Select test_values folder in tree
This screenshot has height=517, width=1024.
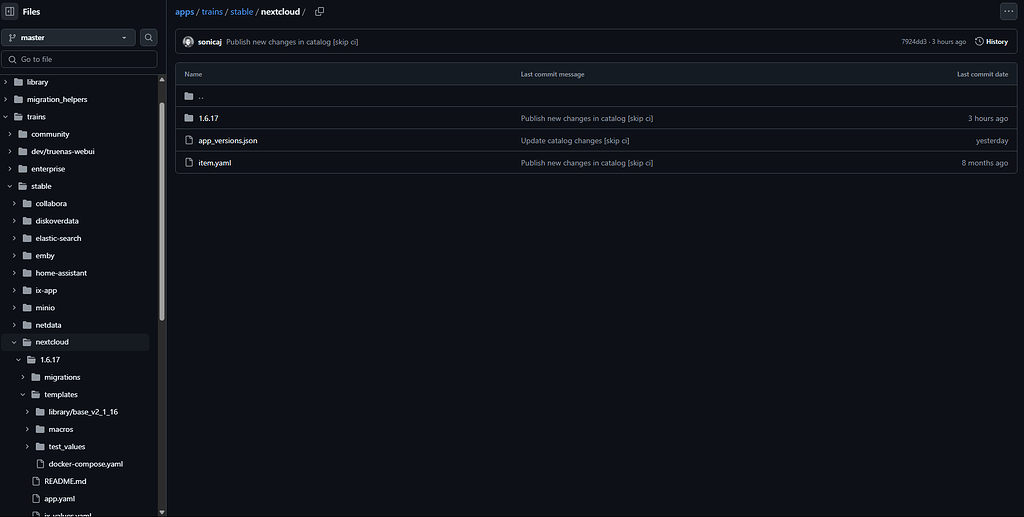67,446
